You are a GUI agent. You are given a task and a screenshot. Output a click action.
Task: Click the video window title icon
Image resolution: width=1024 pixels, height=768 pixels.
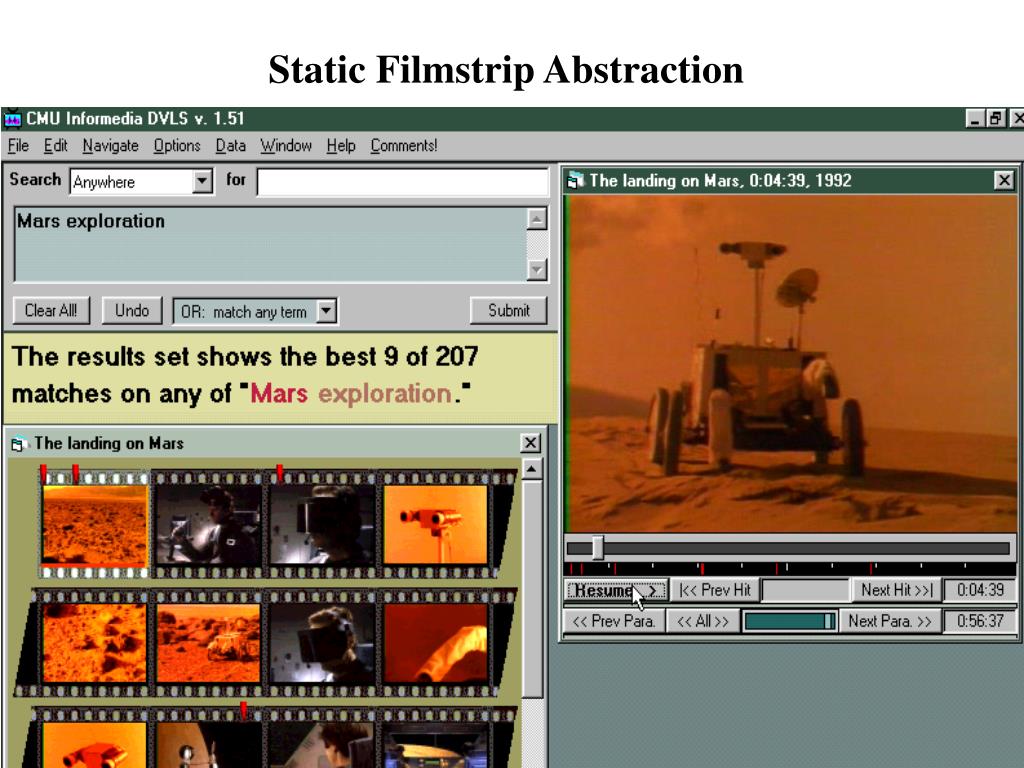pos(575,180)
